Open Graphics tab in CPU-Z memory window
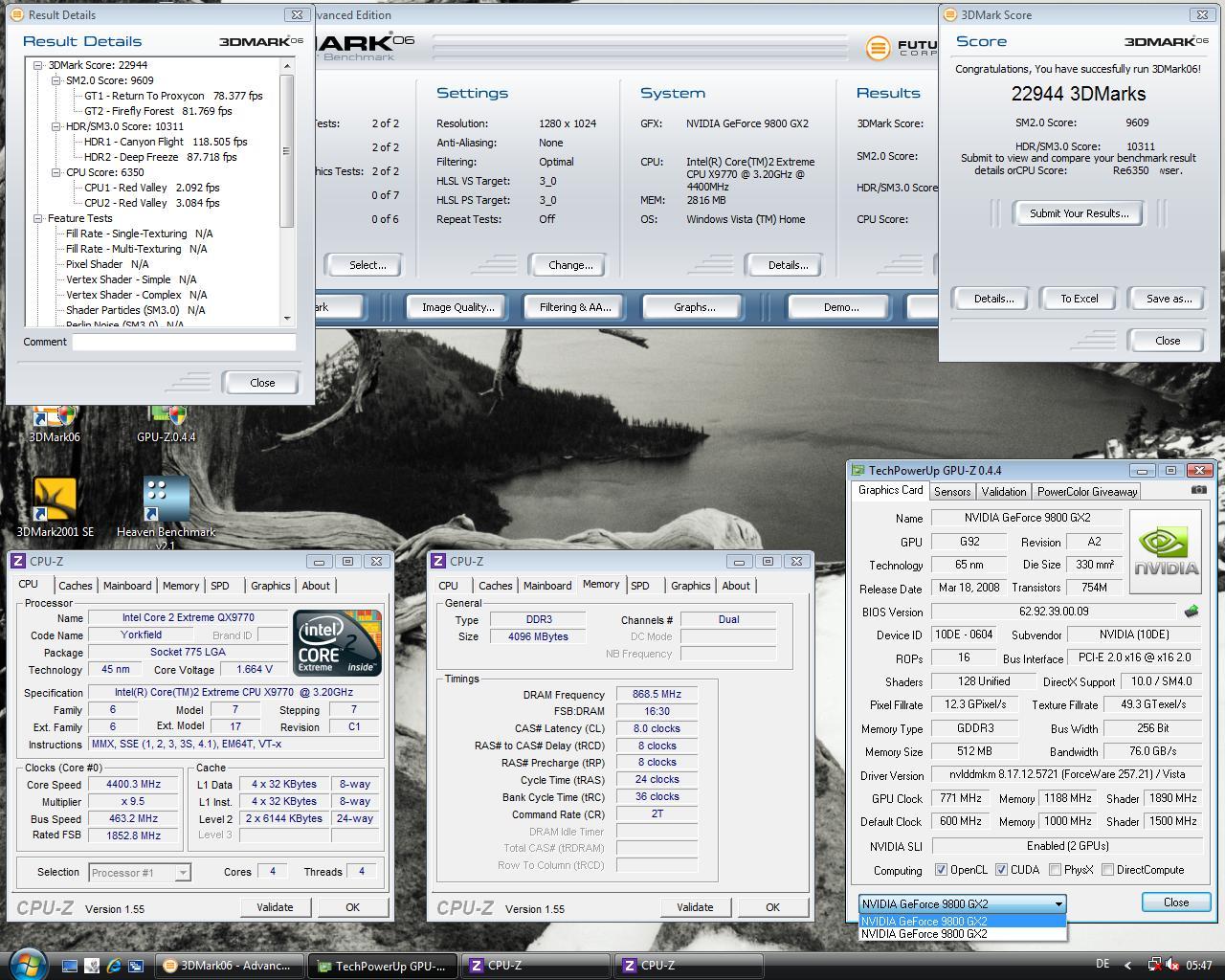This screenshot has width=1225, height=980. (690, 586)
